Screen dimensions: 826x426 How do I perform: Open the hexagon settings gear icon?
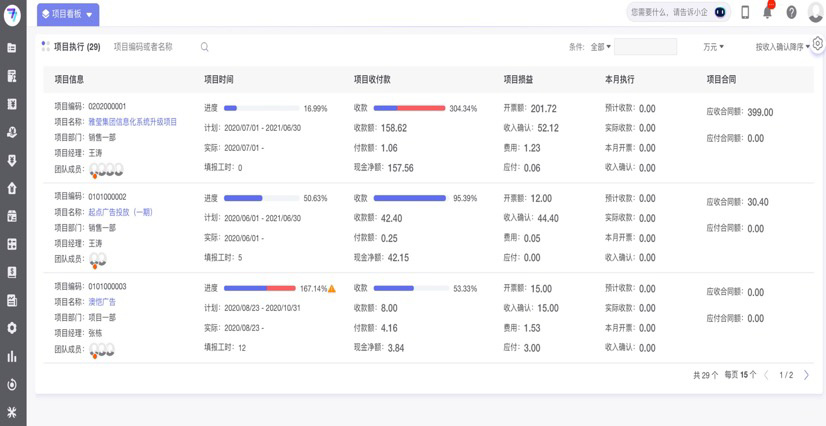pyautogui.click(x=817, y=44)
